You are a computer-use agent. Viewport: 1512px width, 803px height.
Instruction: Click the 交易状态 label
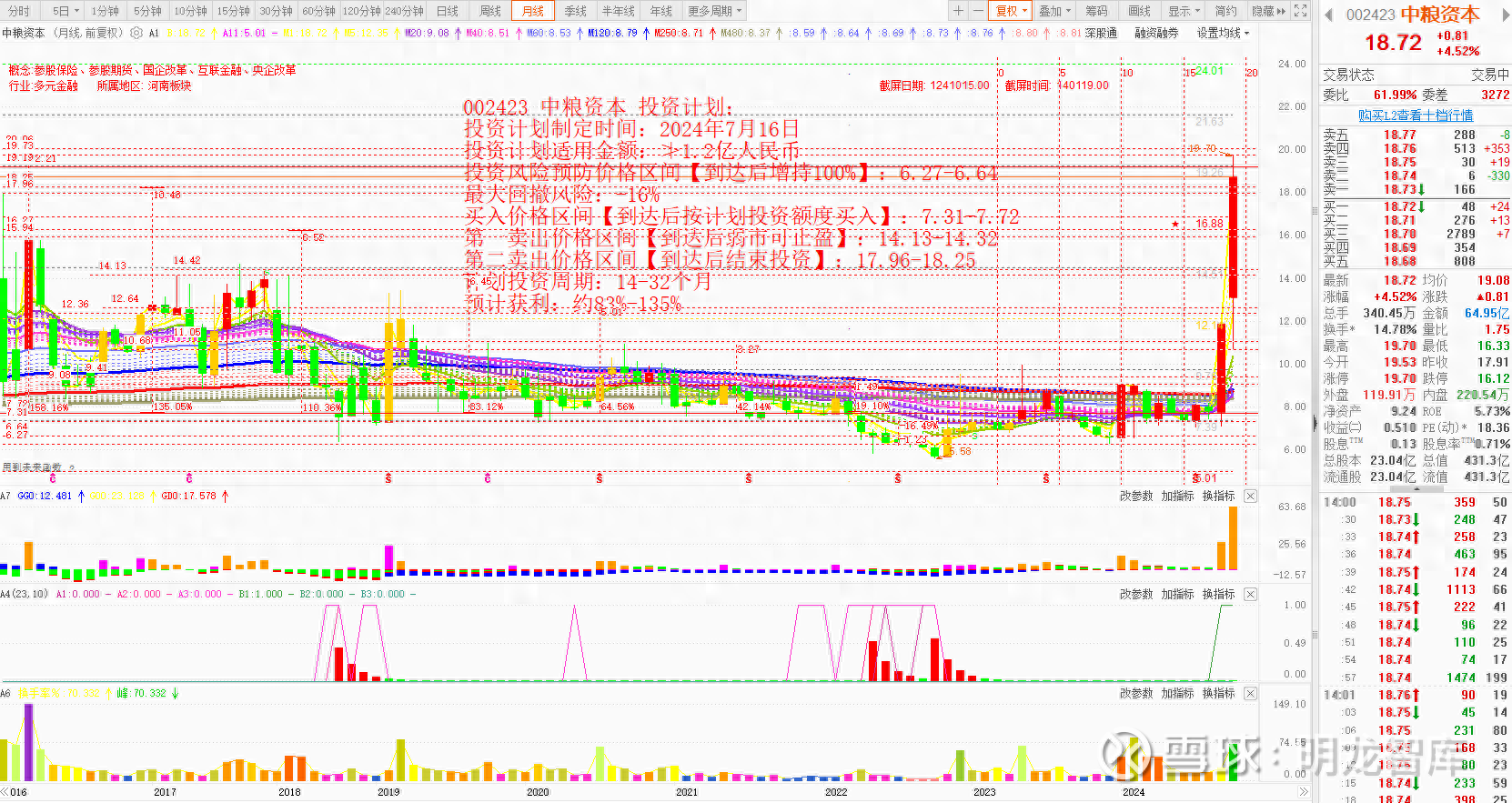point(1348,75)
